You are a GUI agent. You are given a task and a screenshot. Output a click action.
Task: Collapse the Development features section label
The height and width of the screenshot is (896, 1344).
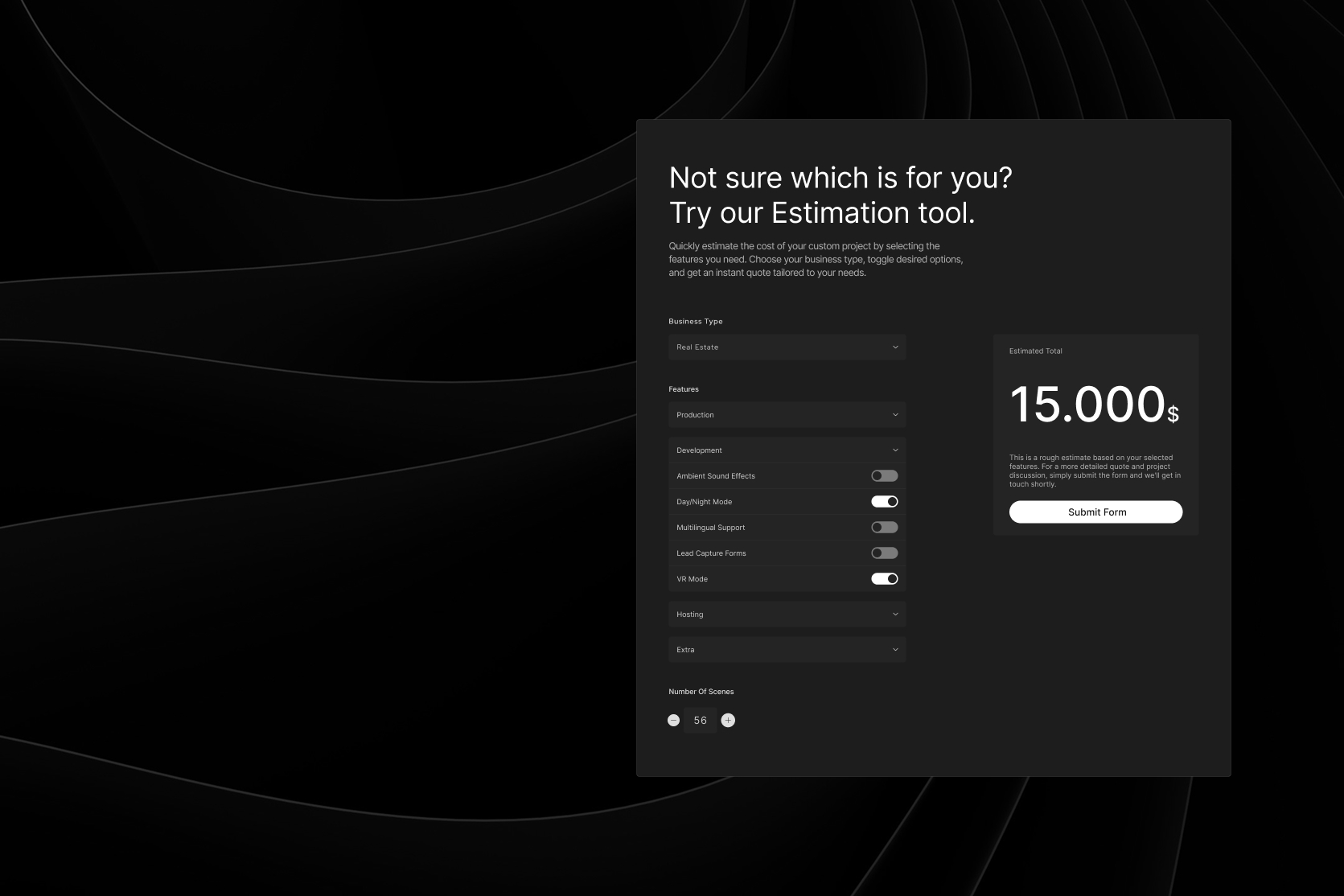(699, 450)
